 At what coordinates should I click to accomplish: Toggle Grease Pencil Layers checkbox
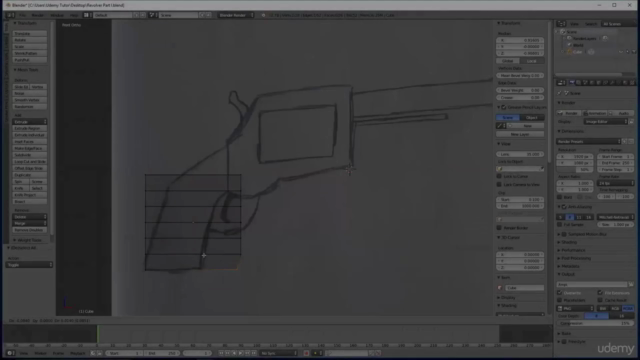click(504, 107)
